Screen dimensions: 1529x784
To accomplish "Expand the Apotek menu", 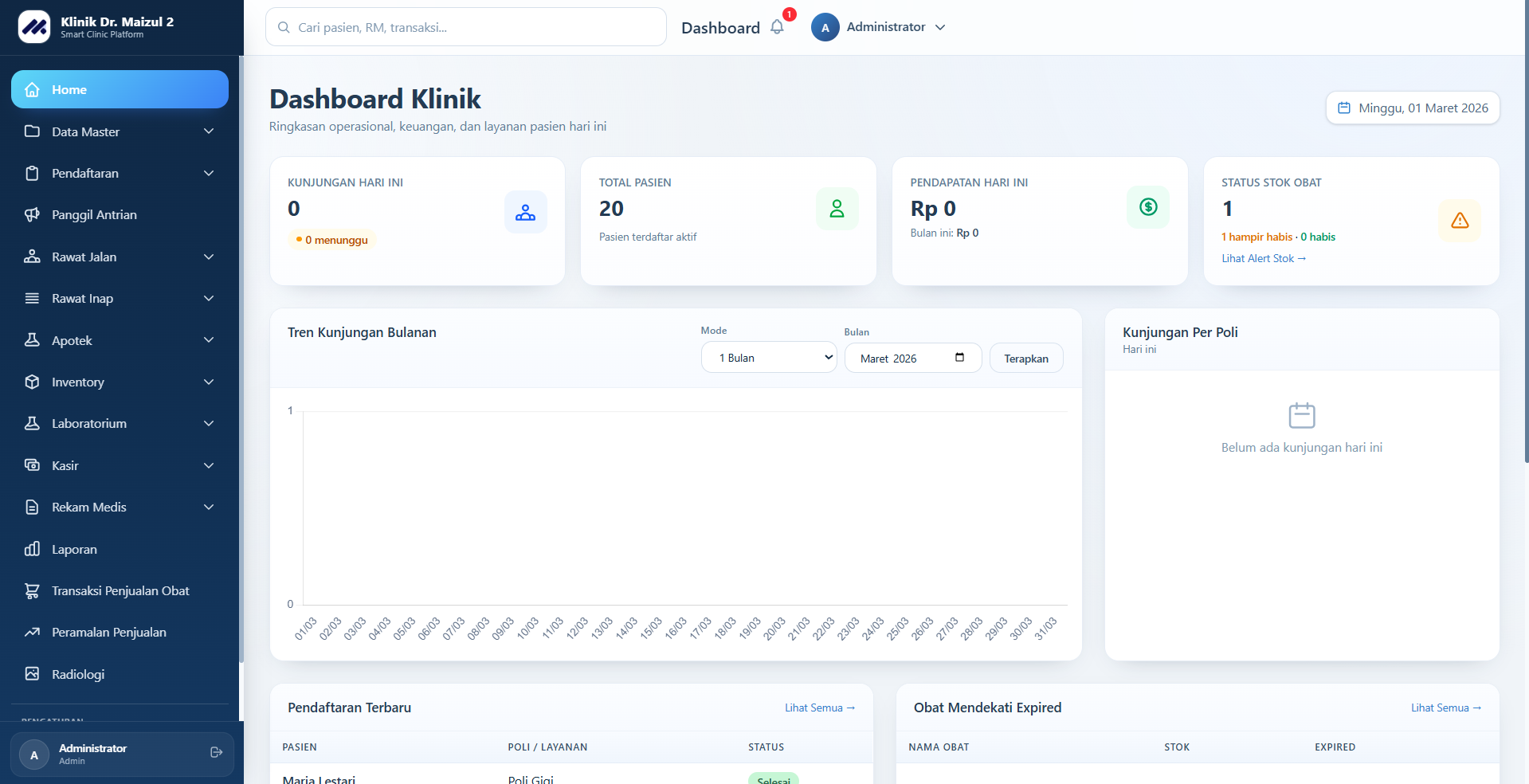I will pyautogui.click(x=120, y=339).
